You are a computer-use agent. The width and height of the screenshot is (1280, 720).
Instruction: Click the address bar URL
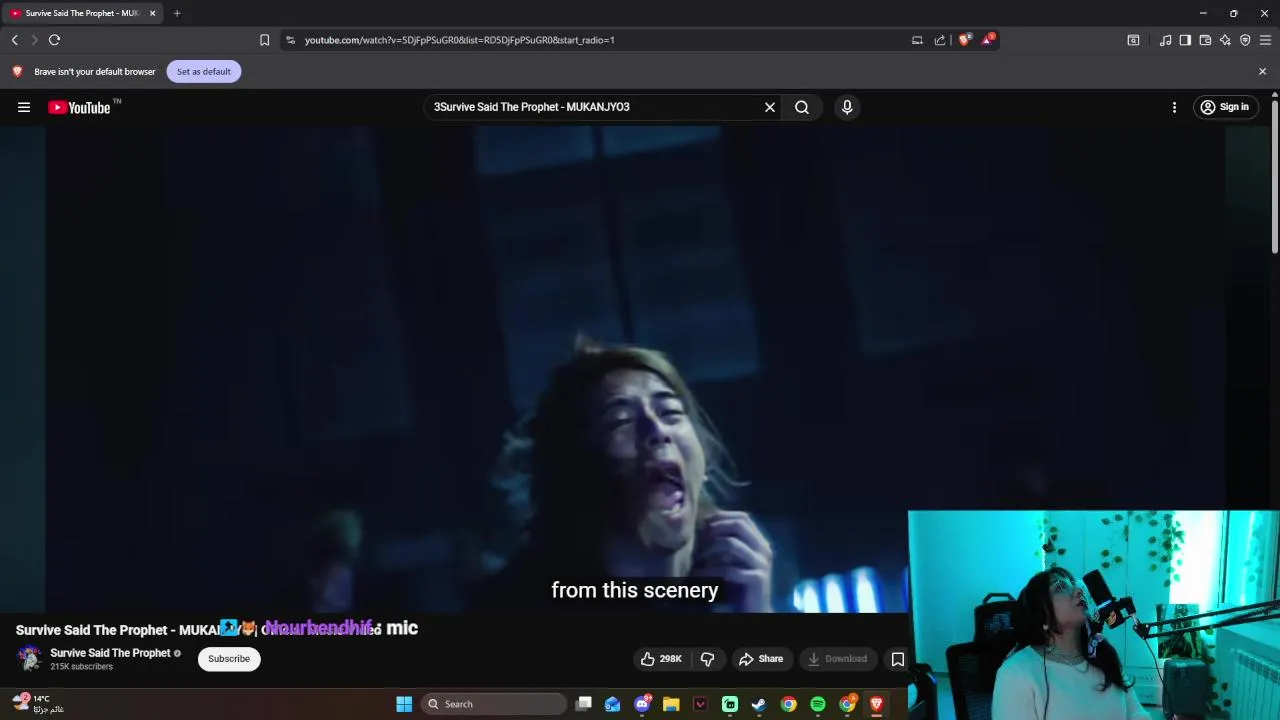[459, 40]
